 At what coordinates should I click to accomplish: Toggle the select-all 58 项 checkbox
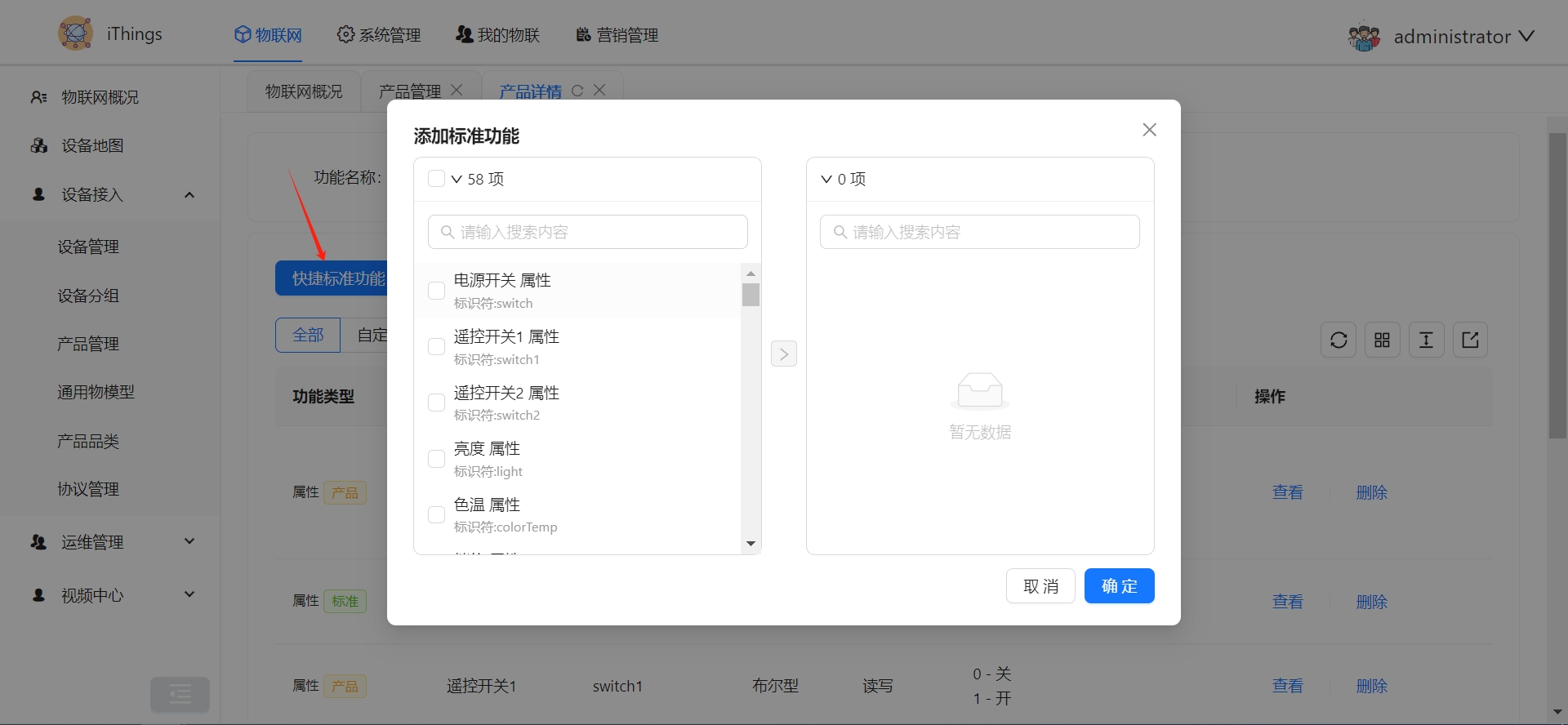pyautogui.click(x=437, y=179)
